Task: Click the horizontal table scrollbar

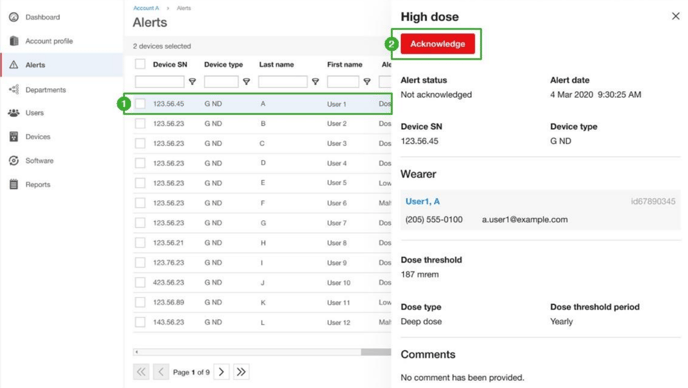Action: pyautogui.click(x=376, y=352)
